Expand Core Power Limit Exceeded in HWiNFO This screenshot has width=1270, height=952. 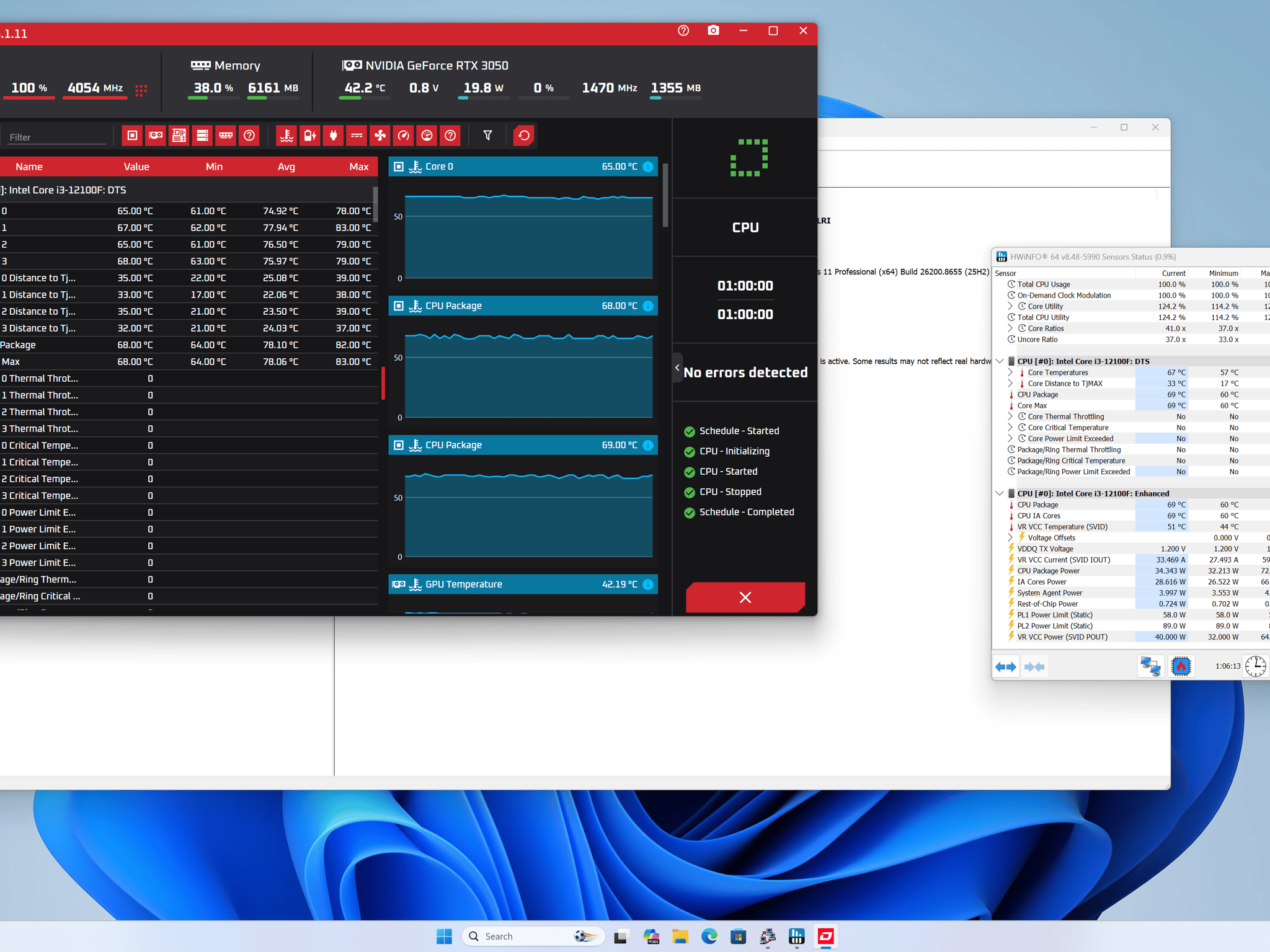click(1010, 439)
